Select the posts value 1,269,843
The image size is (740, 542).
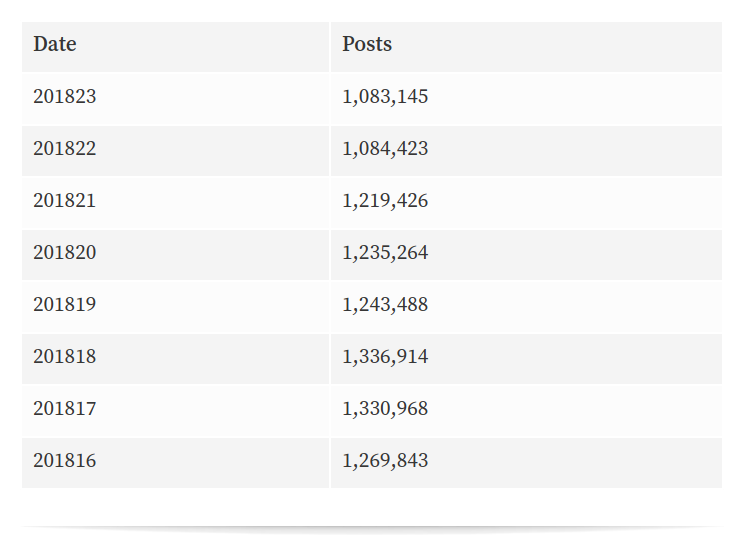(385, 461)
